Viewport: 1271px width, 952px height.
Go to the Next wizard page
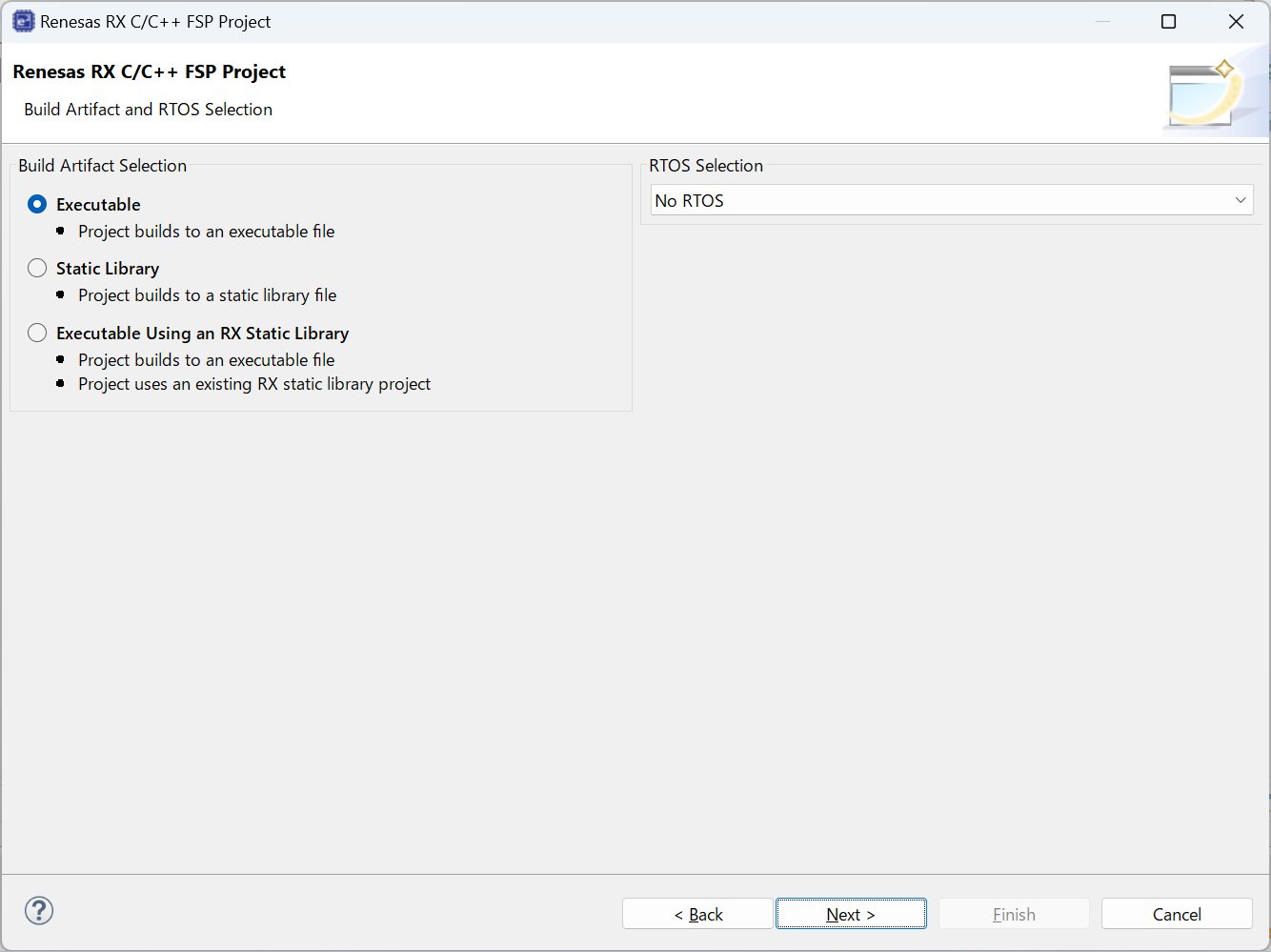[851, 914]
